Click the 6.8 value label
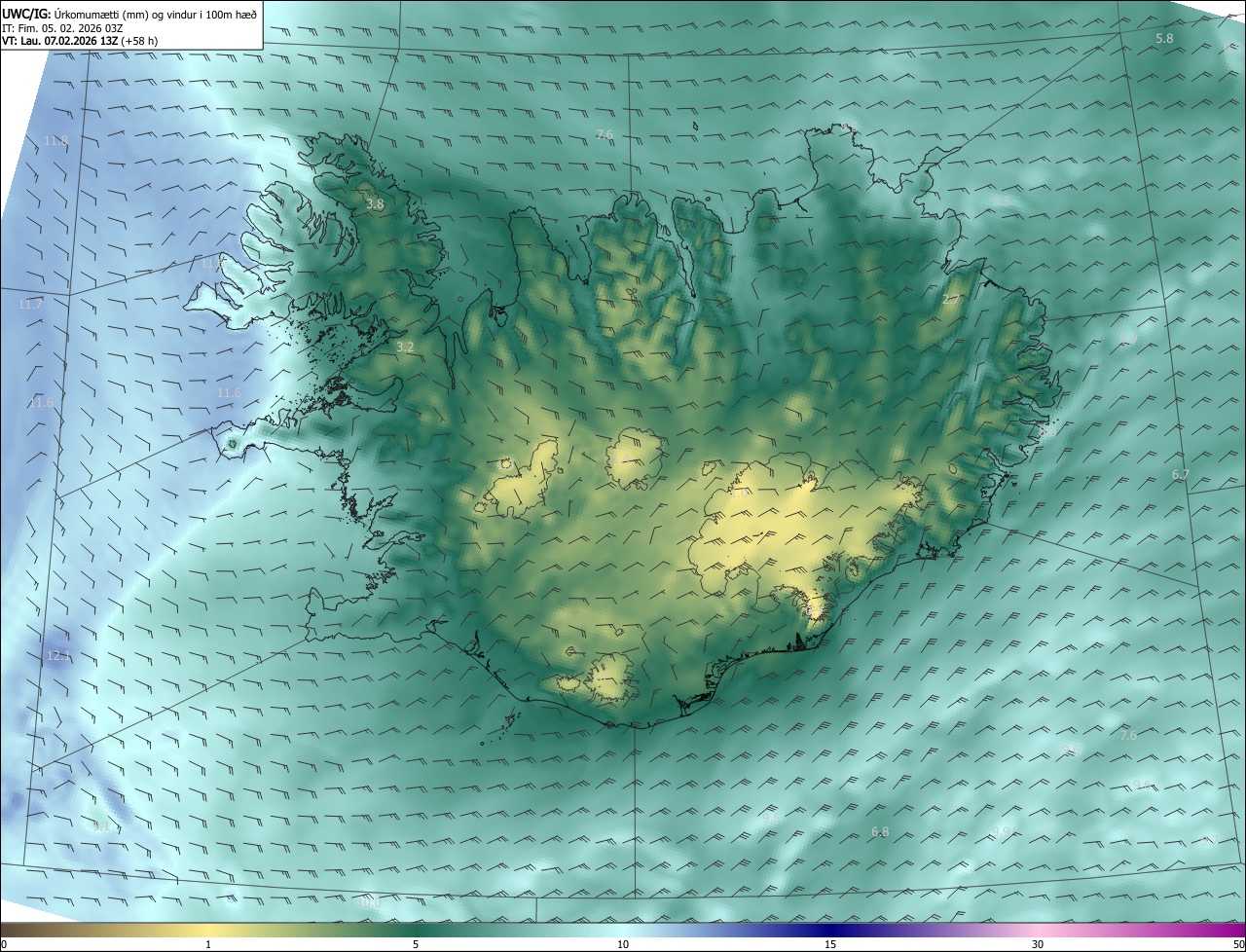 pos(880,831)
